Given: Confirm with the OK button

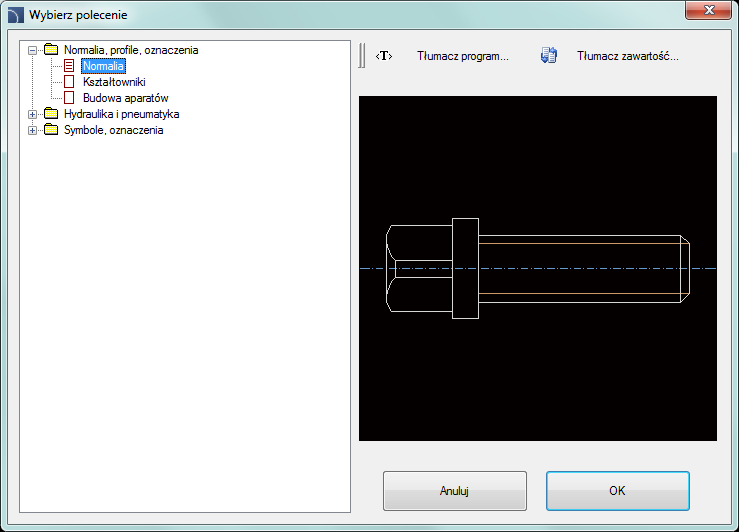Looking at the screenshot, I should 617,491.
